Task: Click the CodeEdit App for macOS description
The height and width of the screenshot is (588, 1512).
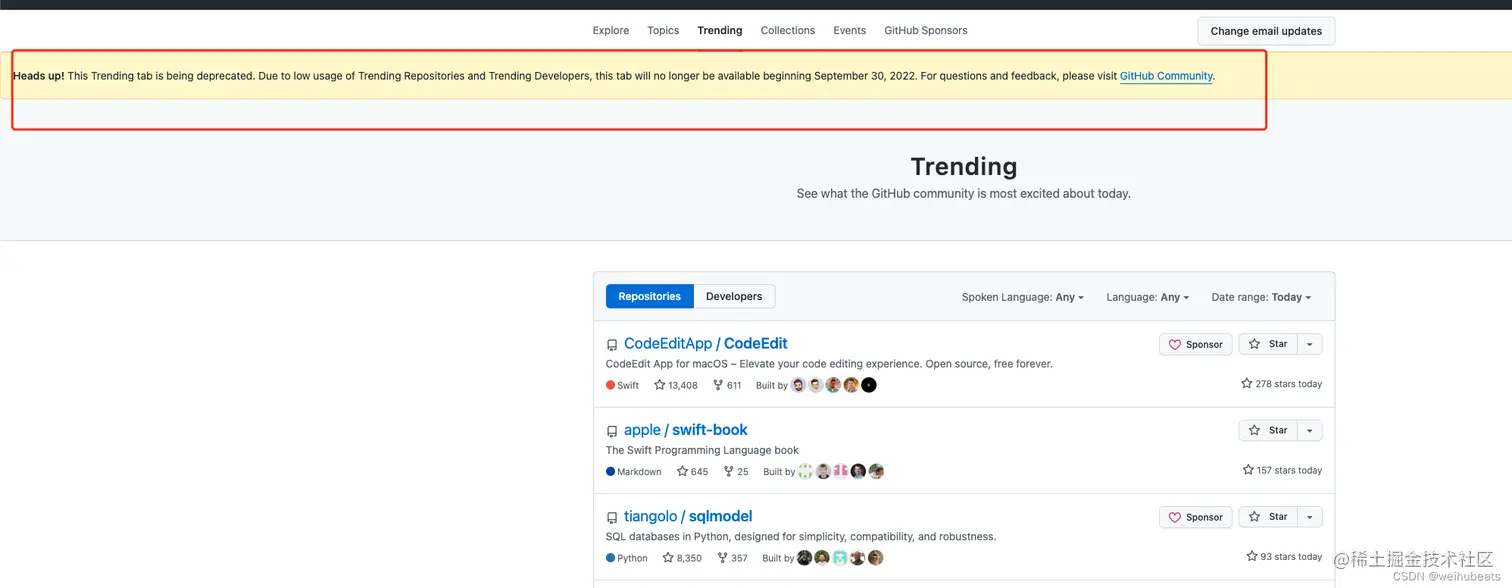Action: (x=829, y=364)
